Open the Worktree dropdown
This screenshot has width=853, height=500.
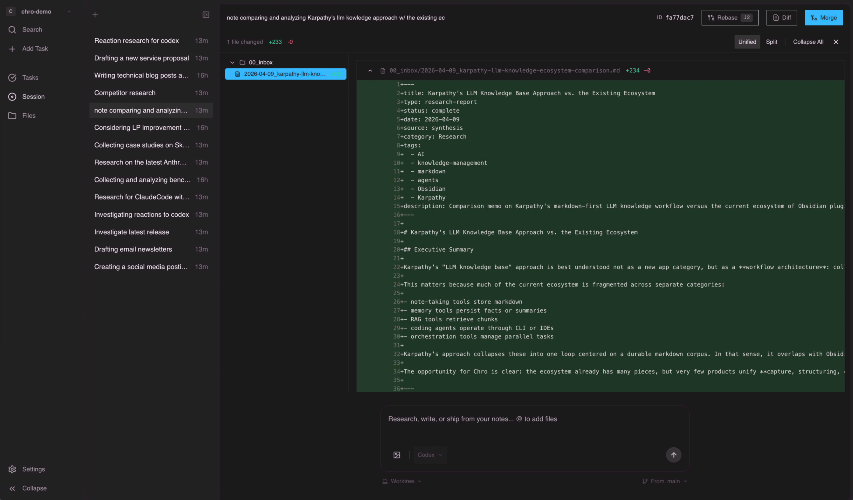click(402, 482)
